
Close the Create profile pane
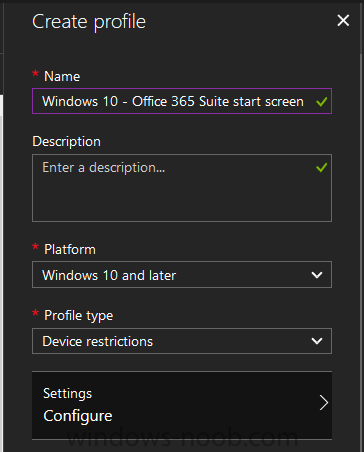click(343, 21)
